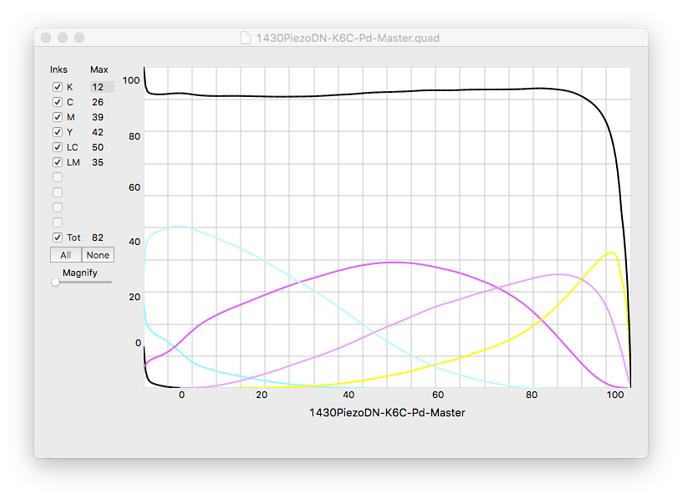Screen dimensions: 683x500
Task: Uncheck the K ink checkbox
Action: [57, 87]
